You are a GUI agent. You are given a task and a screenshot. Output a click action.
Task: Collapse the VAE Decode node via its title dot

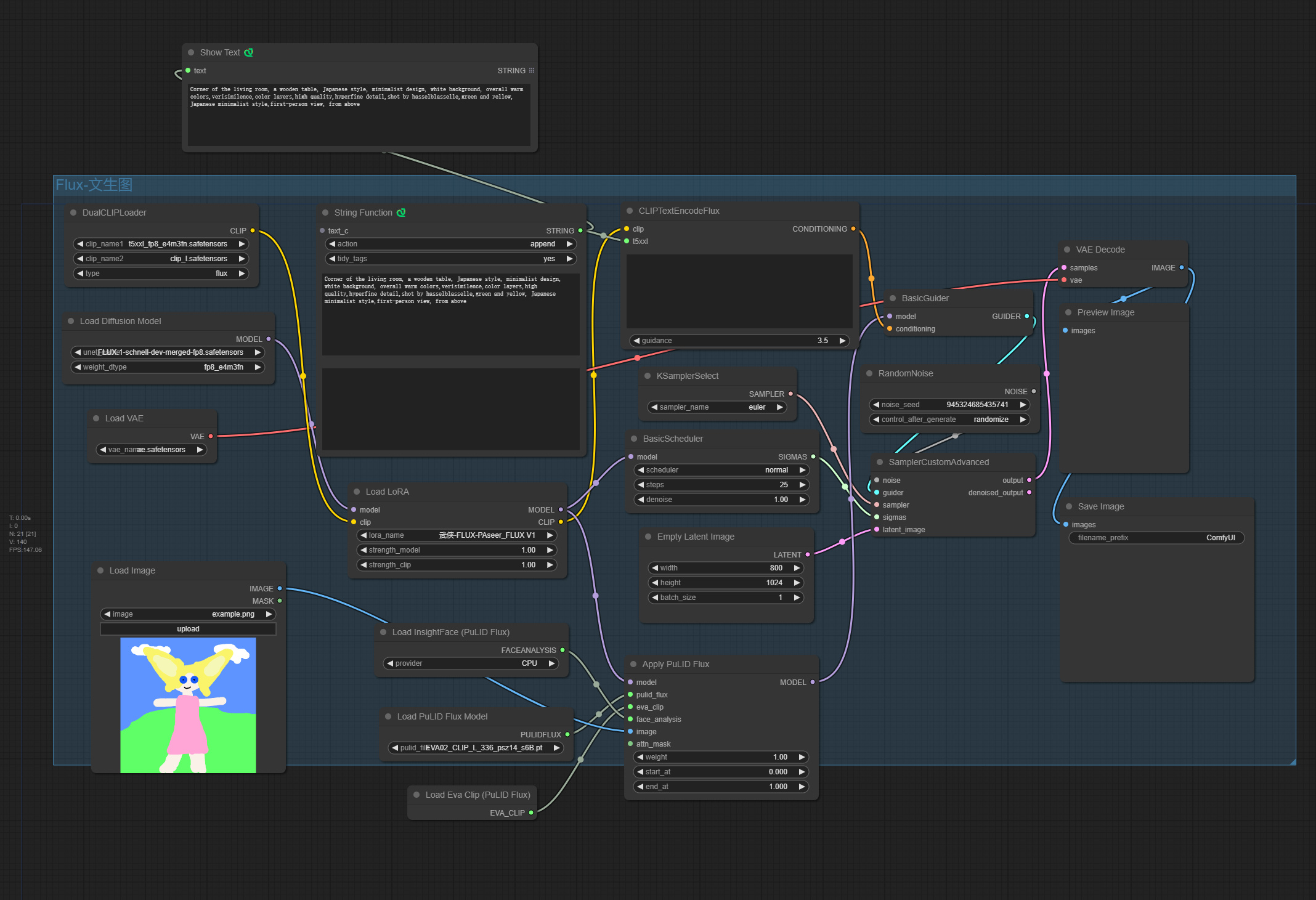tap(1067, 249)
